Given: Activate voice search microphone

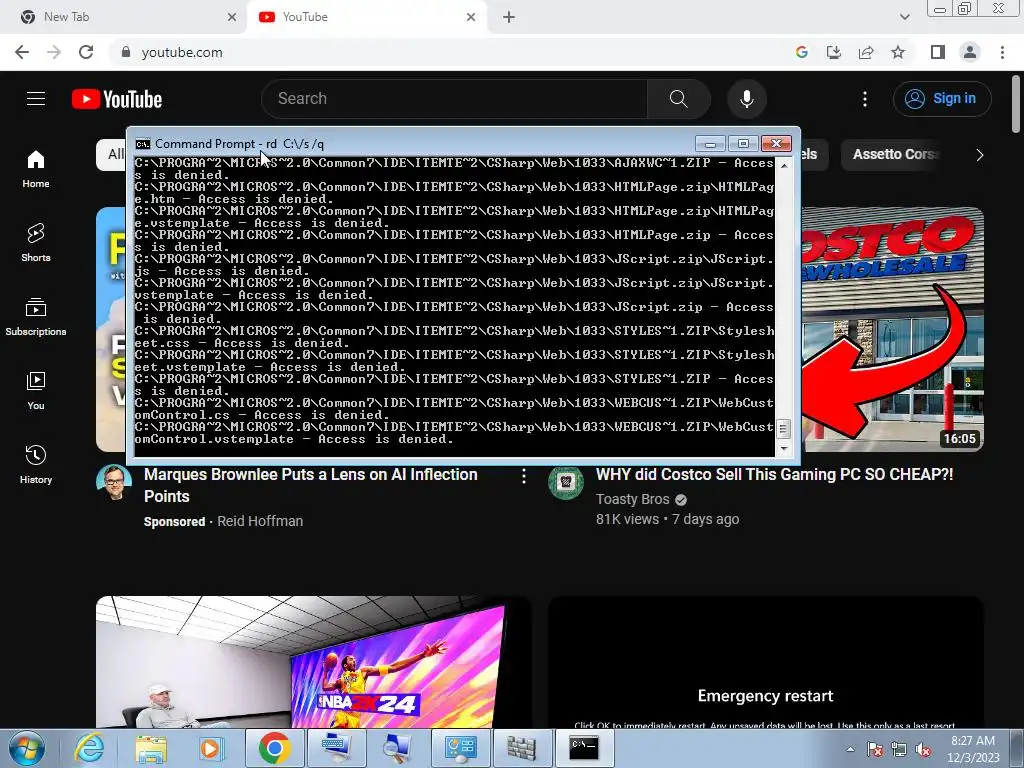Looking at the screenshot, I should coord(747,99).
